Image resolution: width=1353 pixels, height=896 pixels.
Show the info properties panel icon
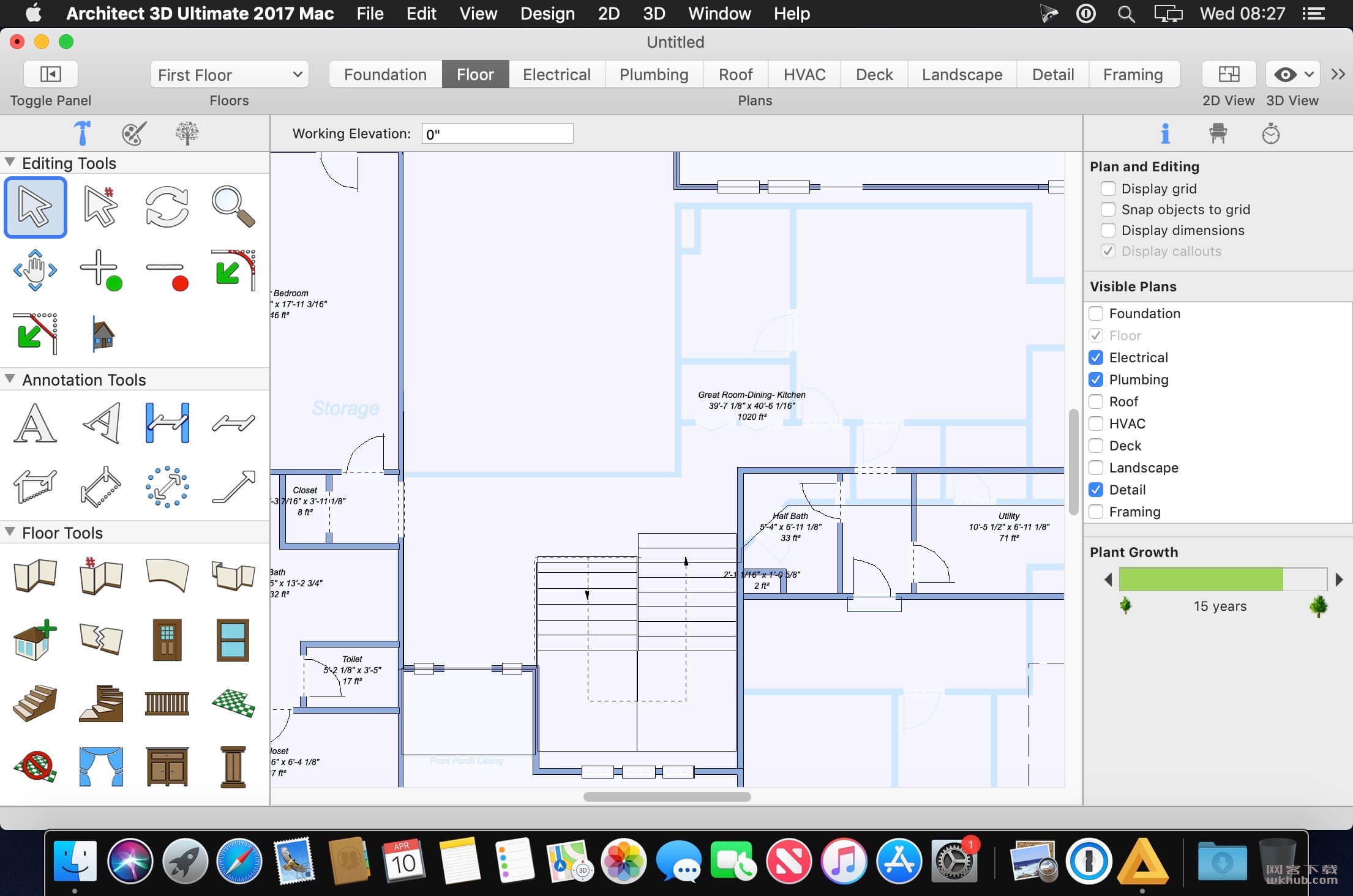pyautogui.click(x=1165, y=133)
